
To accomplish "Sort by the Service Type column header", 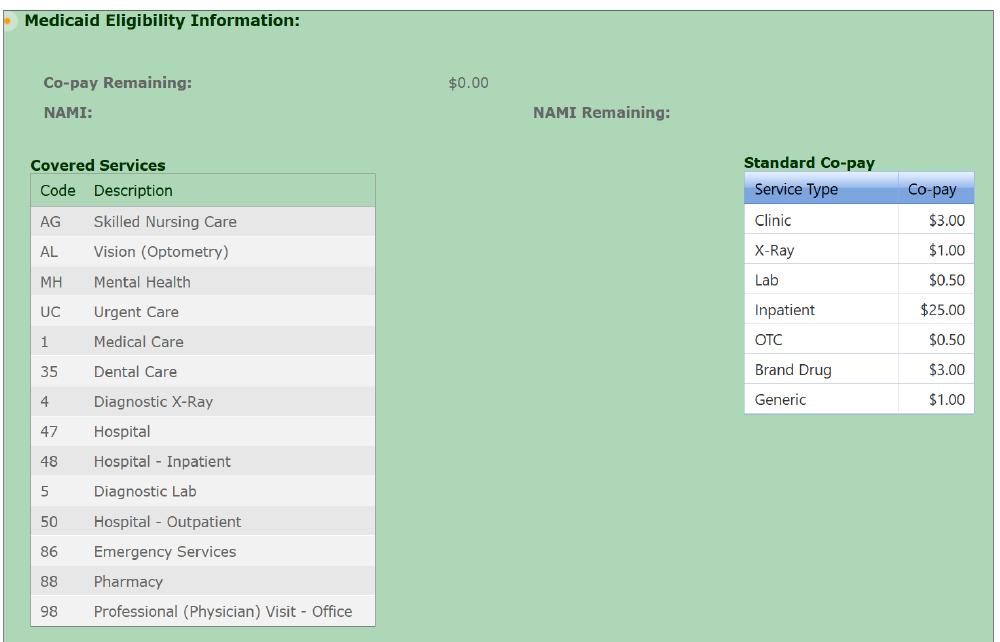I will point(821,189).
